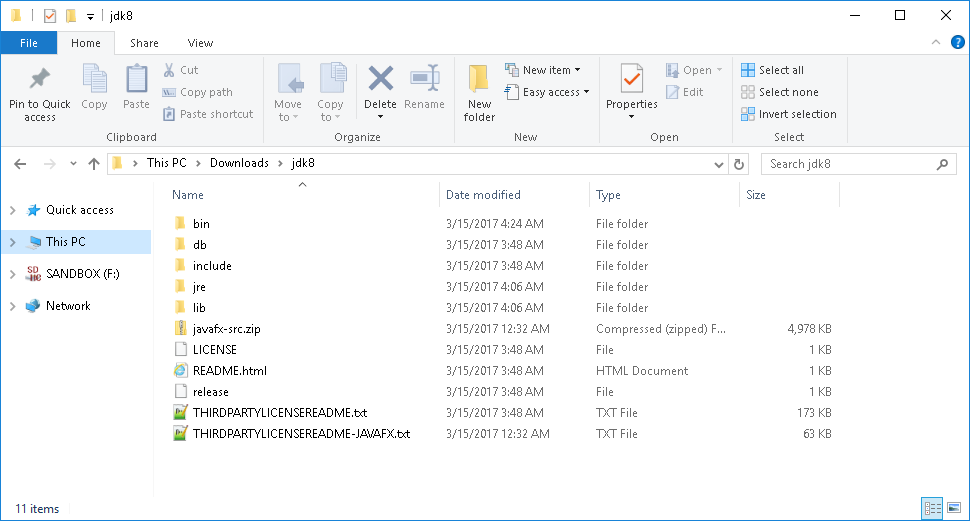Open the View ribbon tab
970x521 pixels.
coord(200,43)
